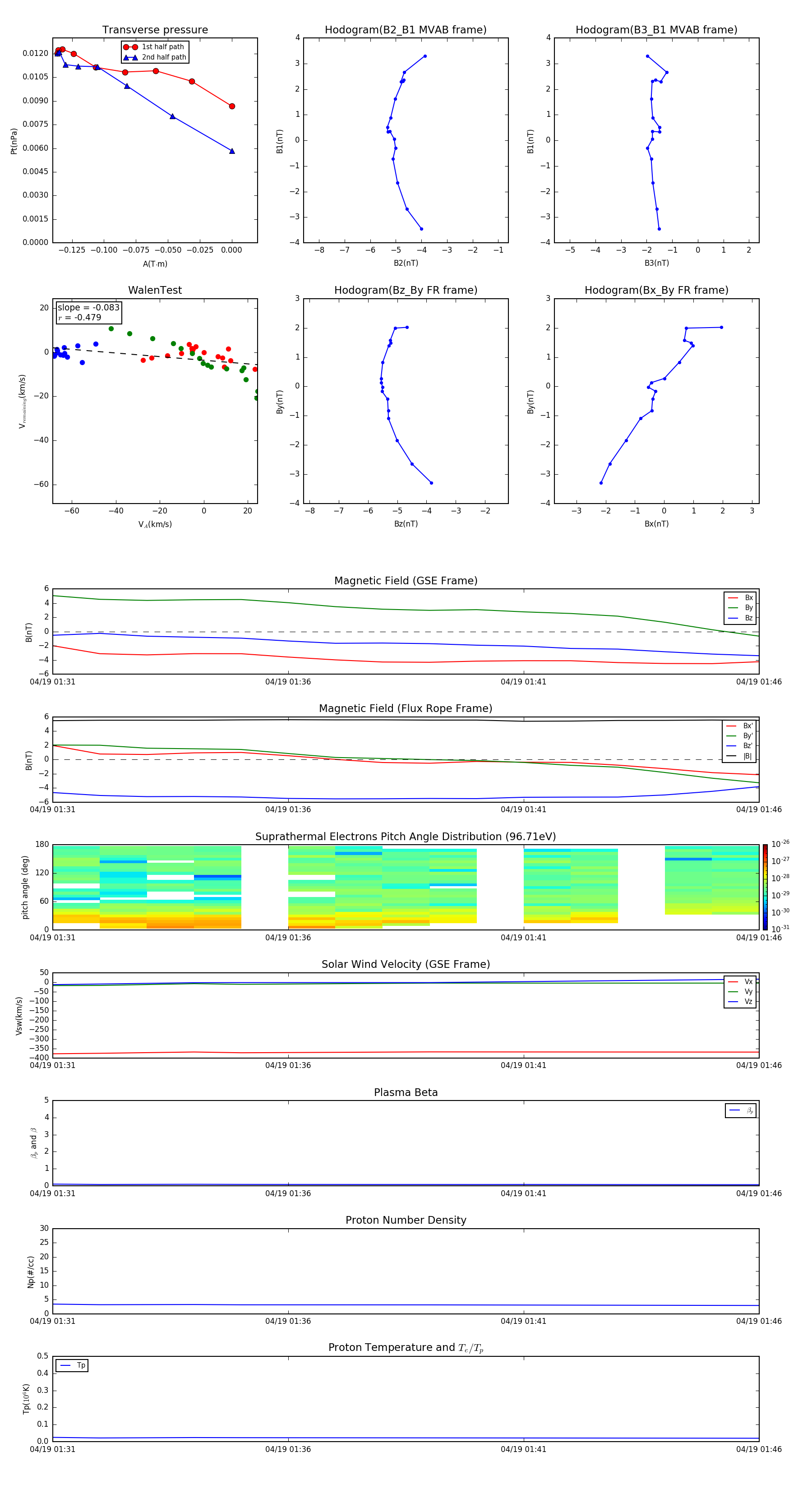
Task: Click 'pitch angle (deg)' y-axis label
Action: click(25, 887)
